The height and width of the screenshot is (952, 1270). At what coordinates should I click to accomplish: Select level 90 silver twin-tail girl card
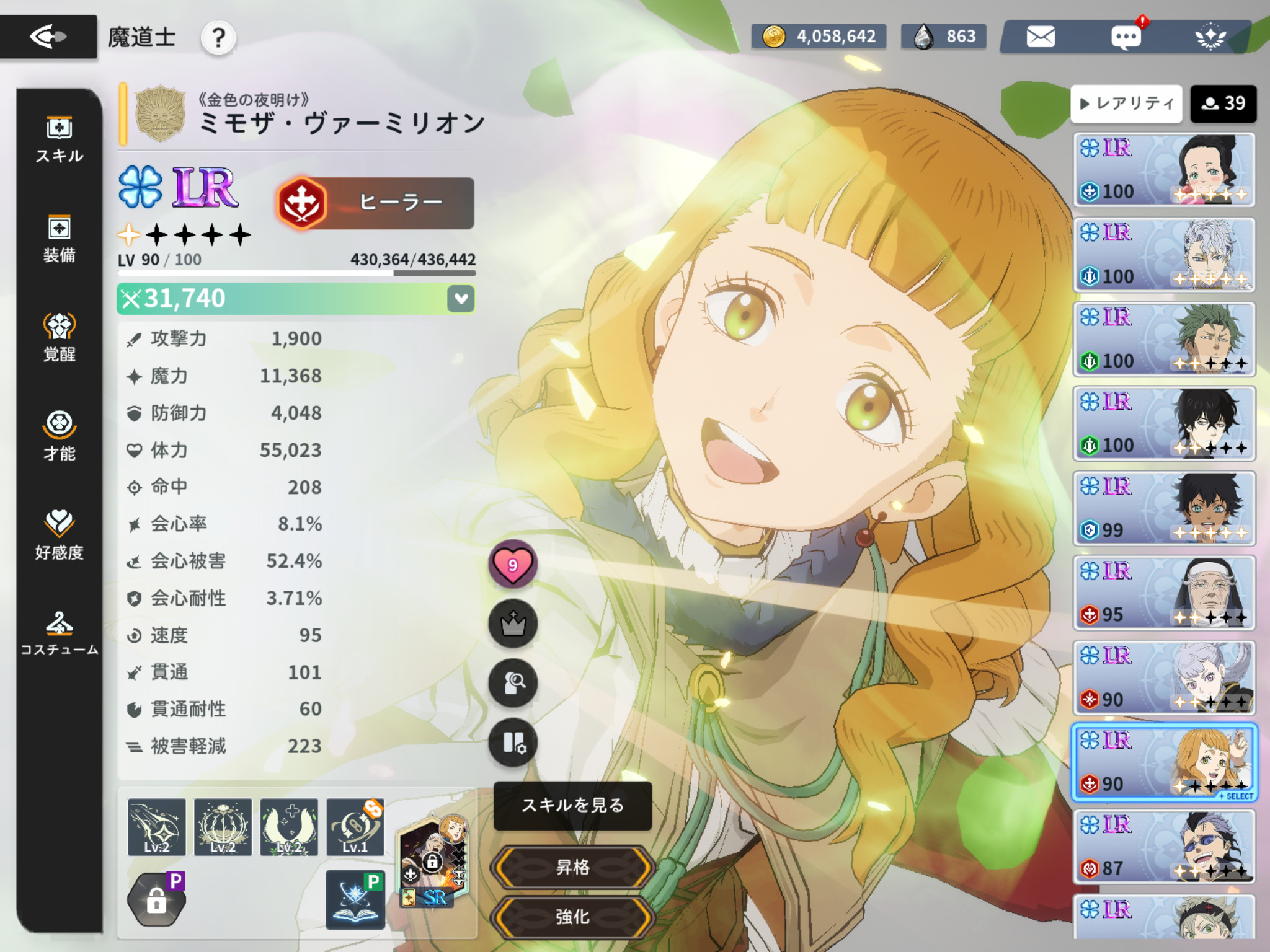coord(1164,677)
